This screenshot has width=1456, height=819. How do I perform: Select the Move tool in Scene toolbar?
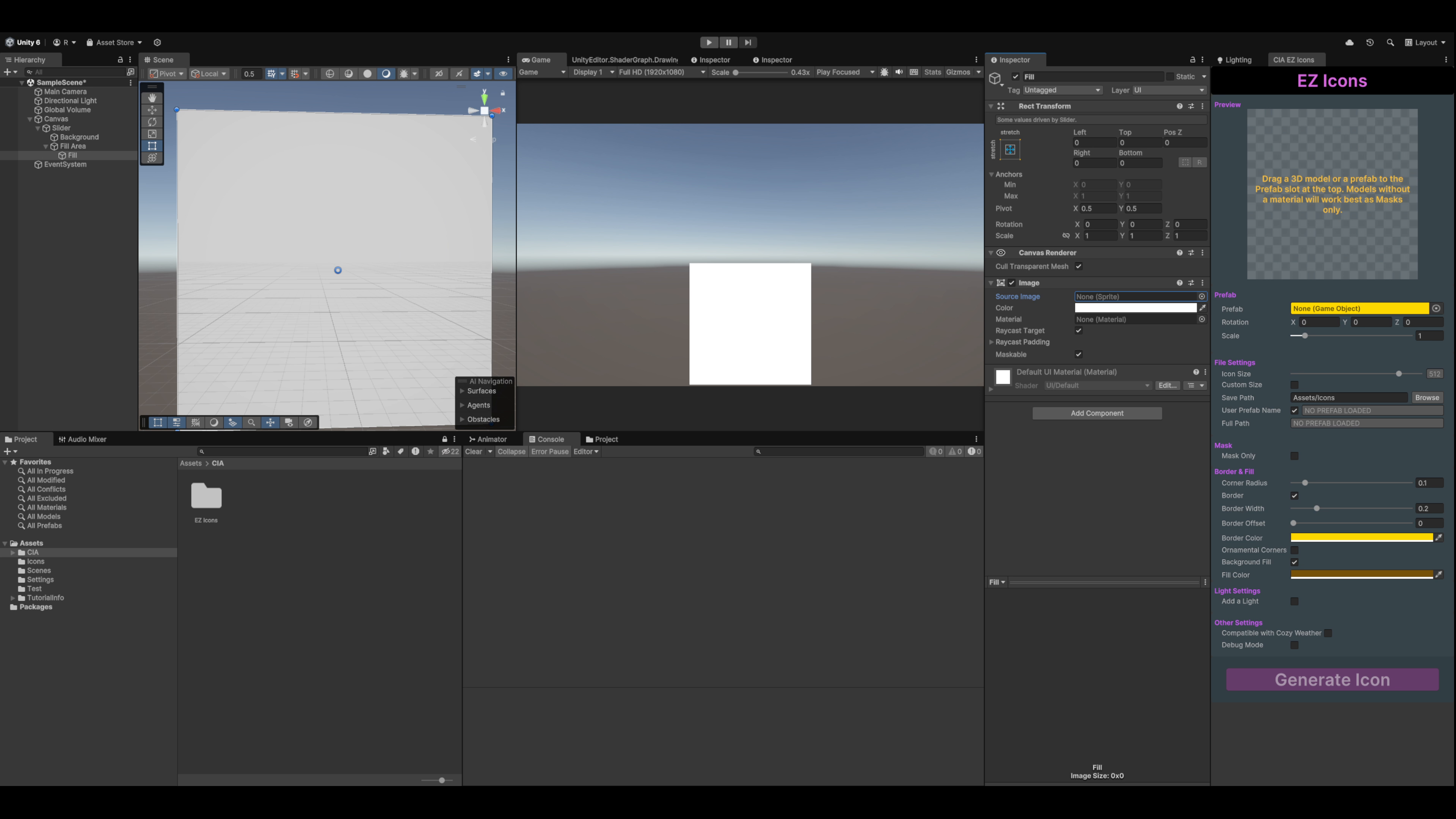[152, 110]
